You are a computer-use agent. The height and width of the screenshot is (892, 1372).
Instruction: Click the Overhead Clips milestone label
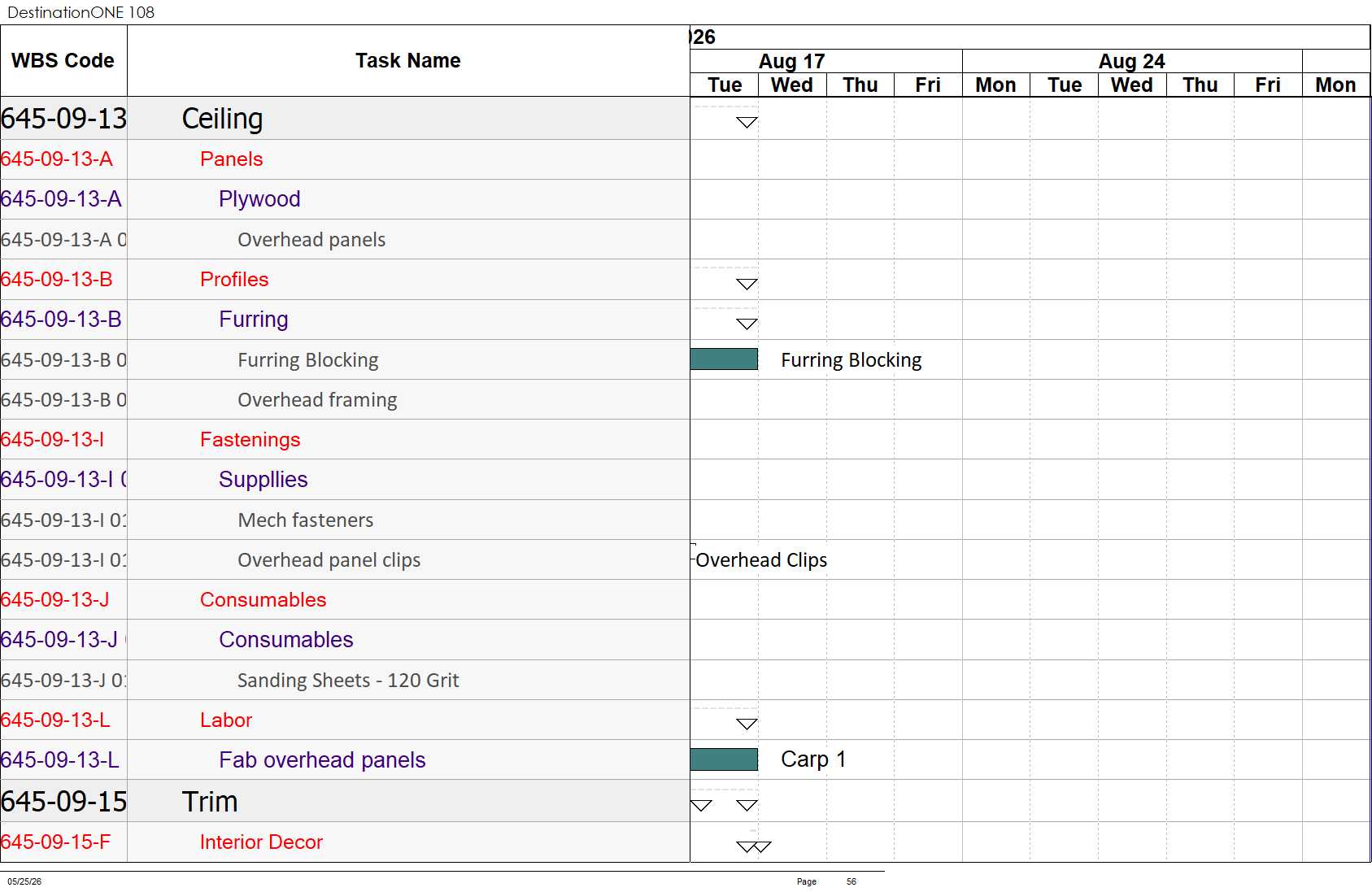(761, 560)
